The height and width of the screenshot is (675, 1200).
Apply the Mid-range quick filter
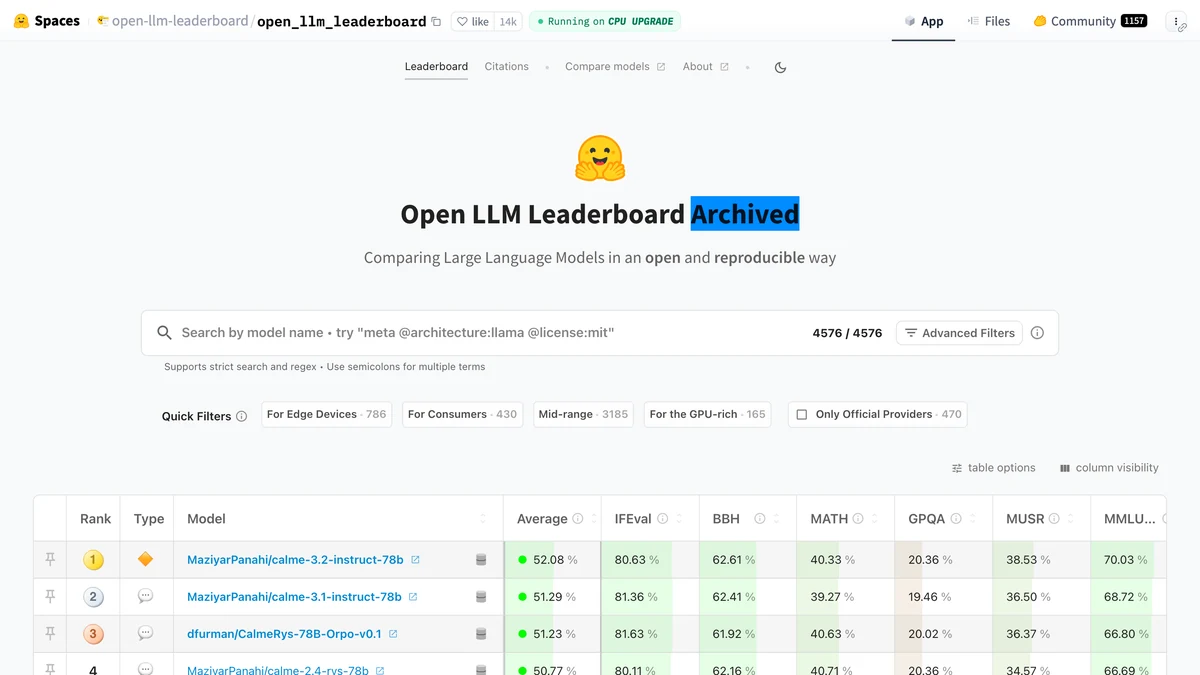tap(583, 414)
